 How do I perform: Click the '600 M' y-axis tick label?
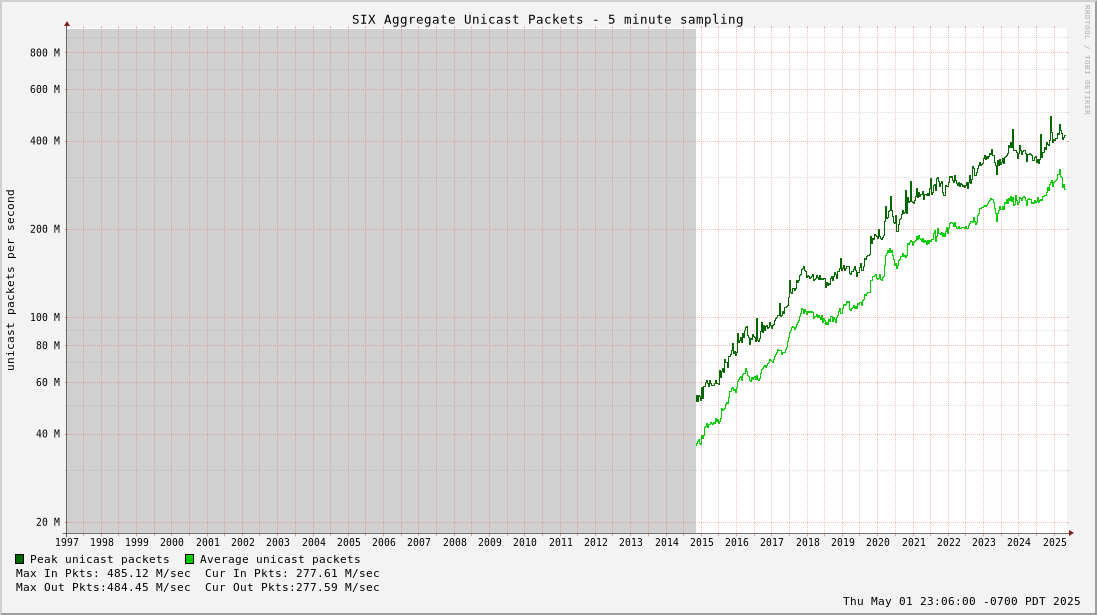coord(45,89)
